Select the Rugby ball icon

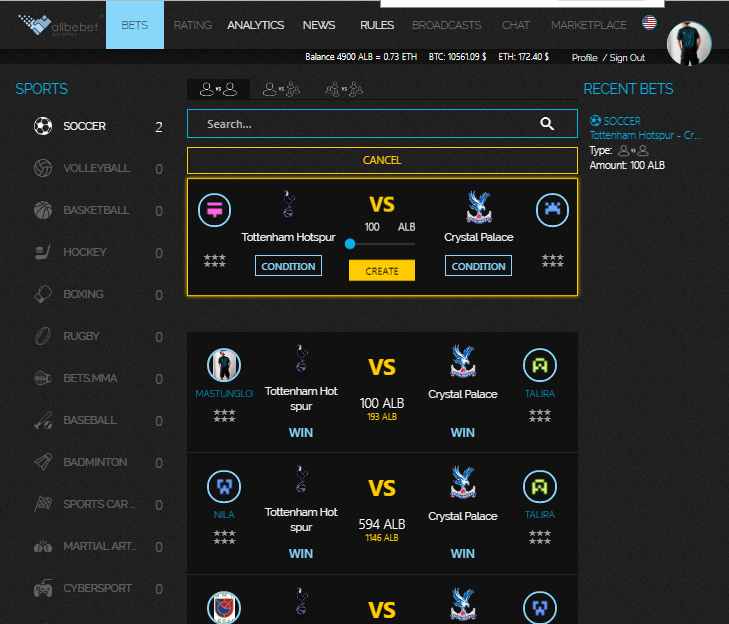pyautogui.click(x=43, y=336)
